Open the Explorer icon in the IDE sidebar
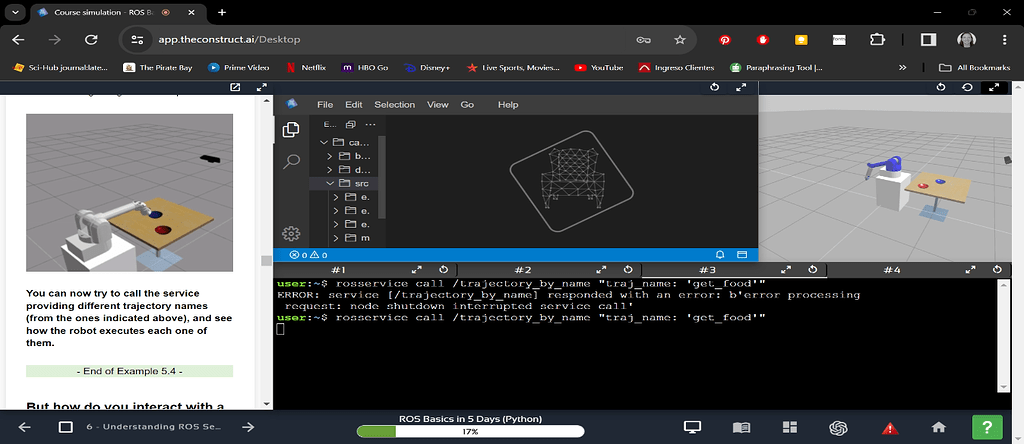Screen dimensions: 1024x444 click(291, 130)
